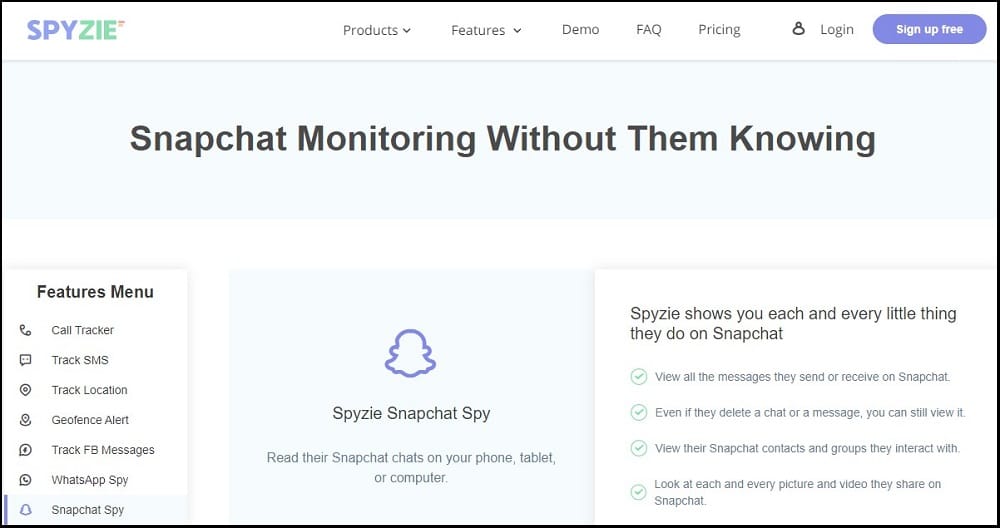Screen dimensions: 1000x528
Task: Click 'View their Snapchat contacts and groups' text
Action: coord(807,448)
